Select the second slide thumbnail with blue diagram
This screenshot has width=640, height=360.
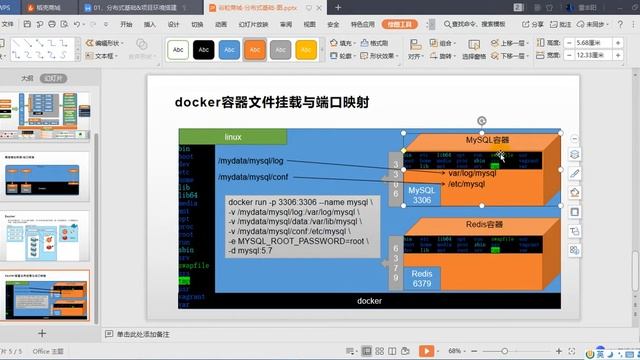tap(44, 176)
